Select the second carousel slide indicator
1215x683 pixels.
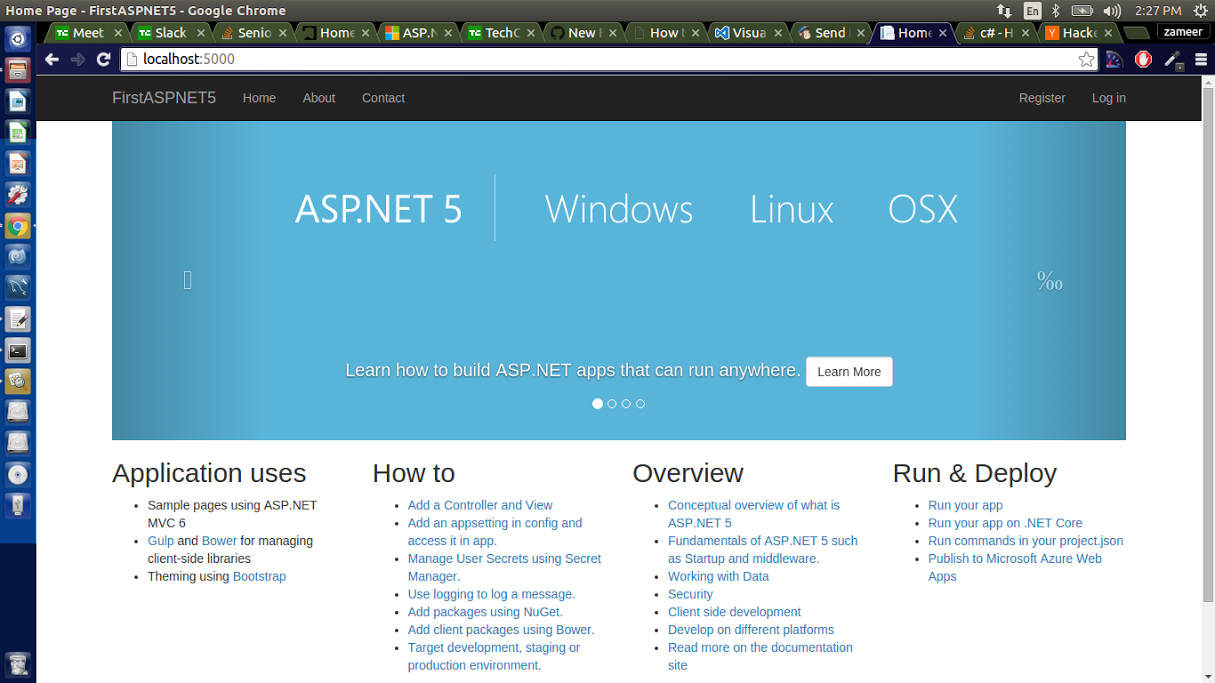[612, 404]
